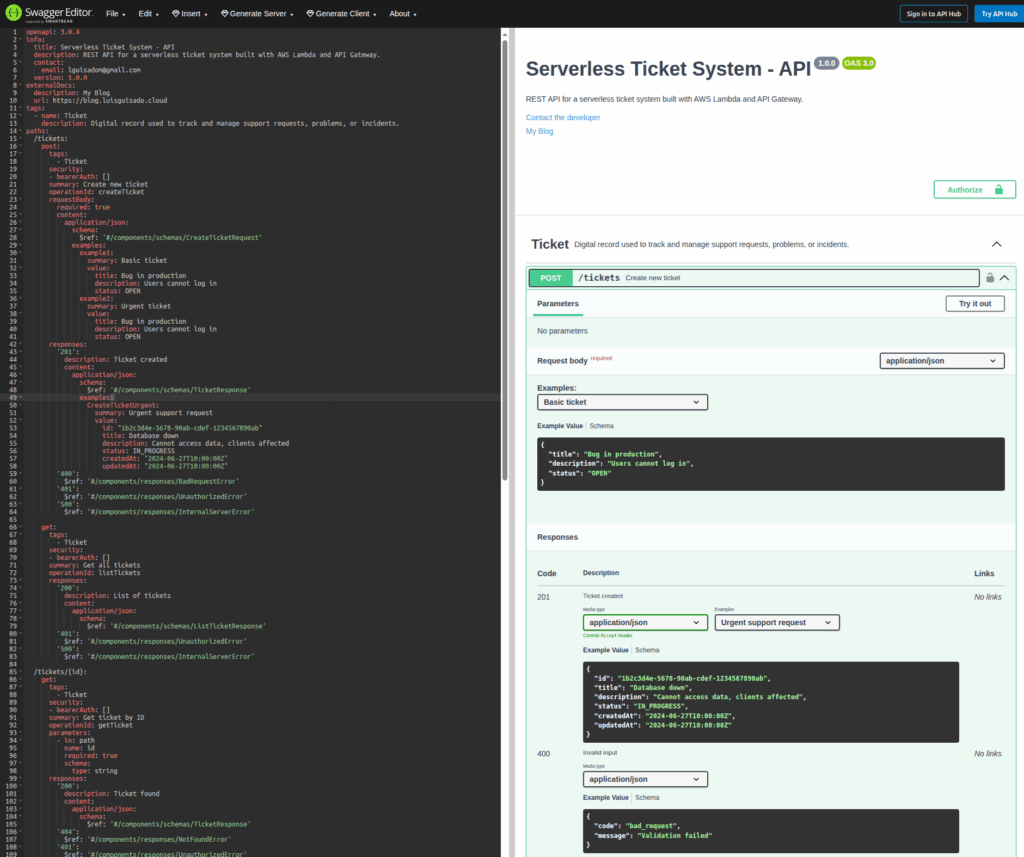Click the OAS 3.0 version badge

click(859, 63)
